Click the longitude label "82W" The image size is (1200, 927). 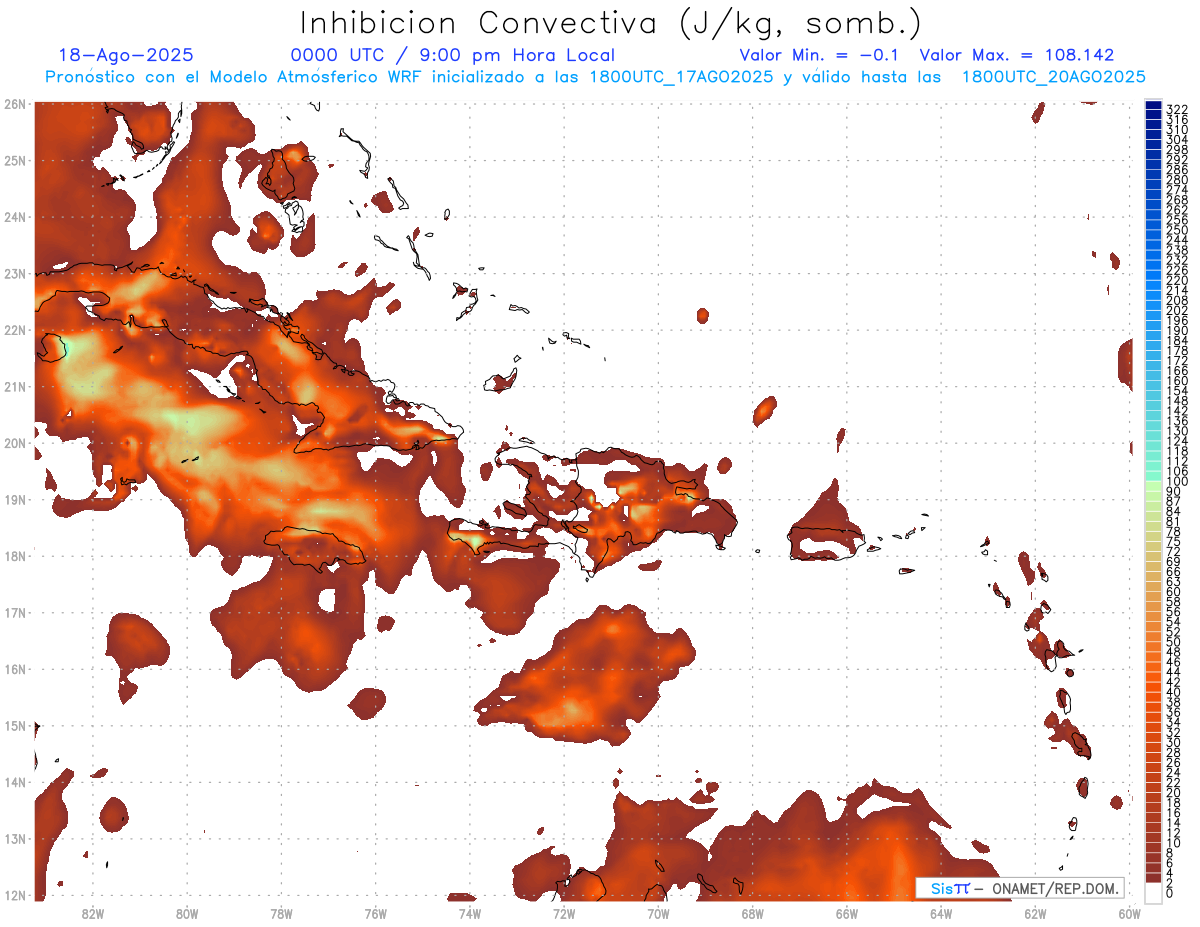[x=92, y=913]
